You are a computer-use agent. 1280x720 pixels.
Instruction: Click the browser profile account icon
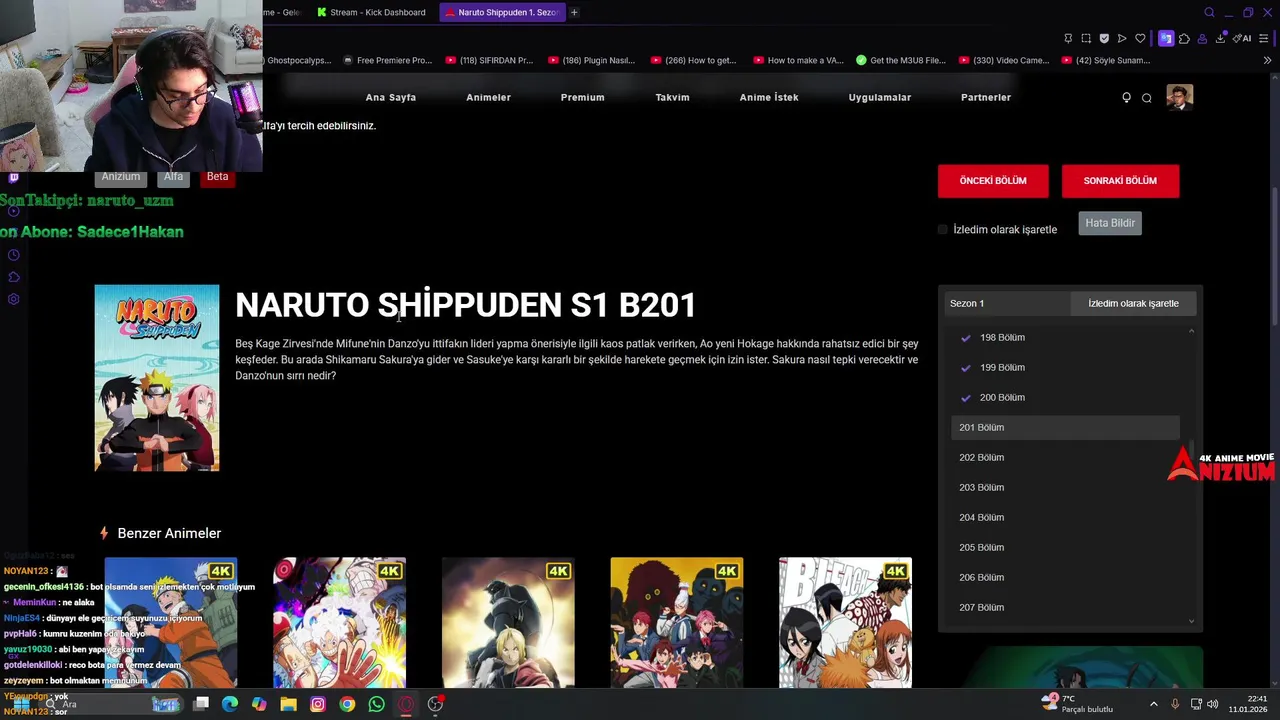click(1202, 39)
